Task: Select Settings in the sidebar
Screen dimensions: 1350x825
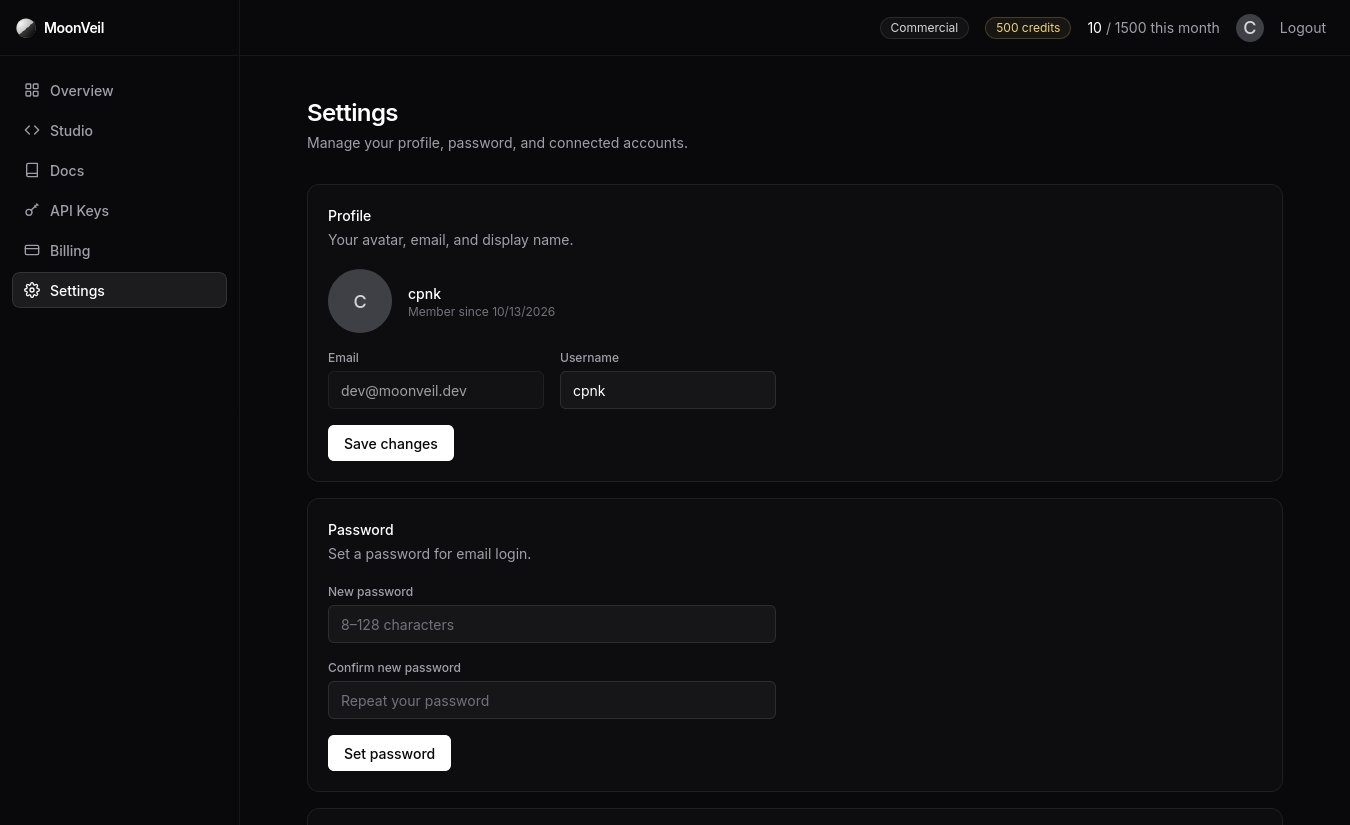Action: [x=119, y=290]
